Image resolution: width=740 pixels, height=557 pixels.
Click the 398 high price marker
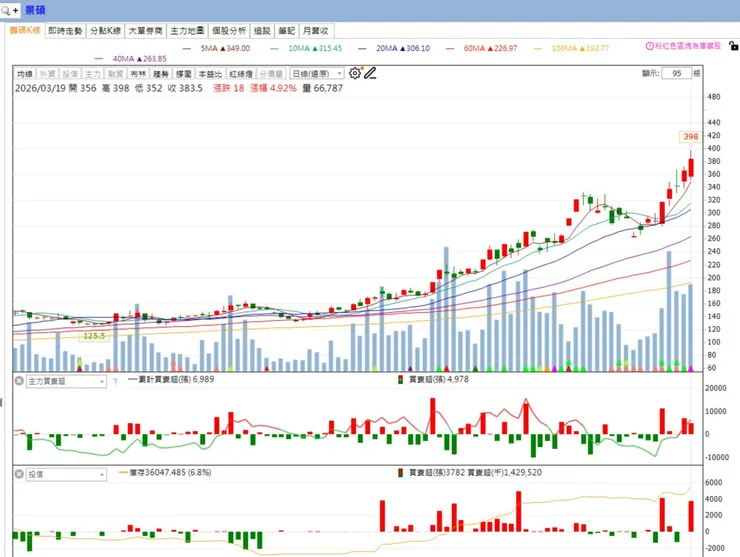[x=691, y=136]
